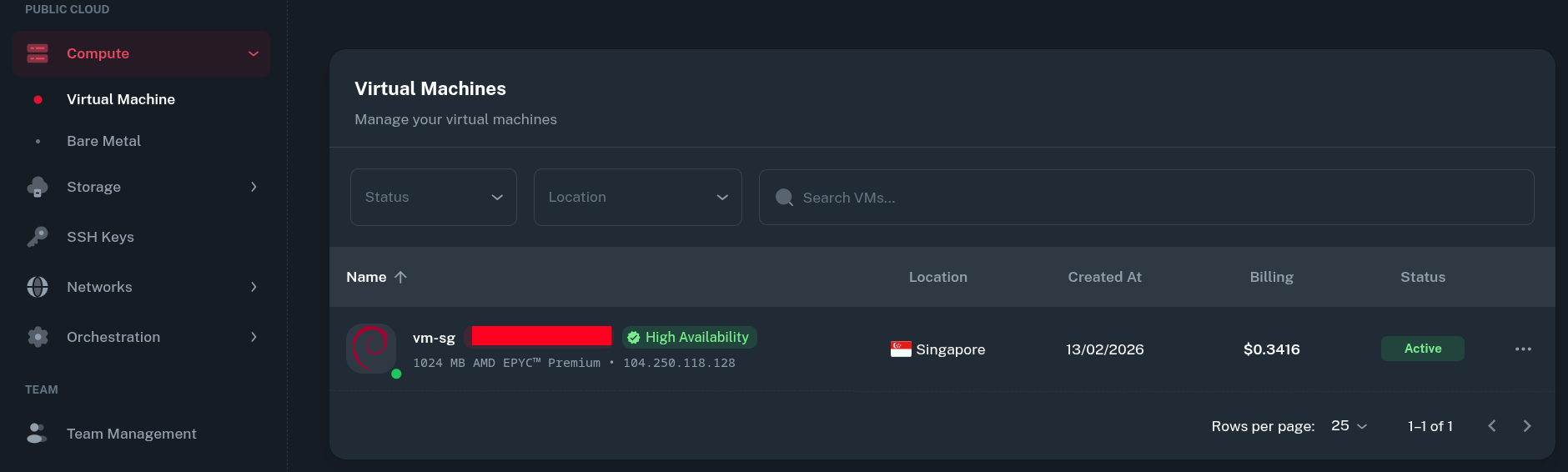
Task: Select Virtual Machine in sidebar
Action: click(x=121, y=99)
